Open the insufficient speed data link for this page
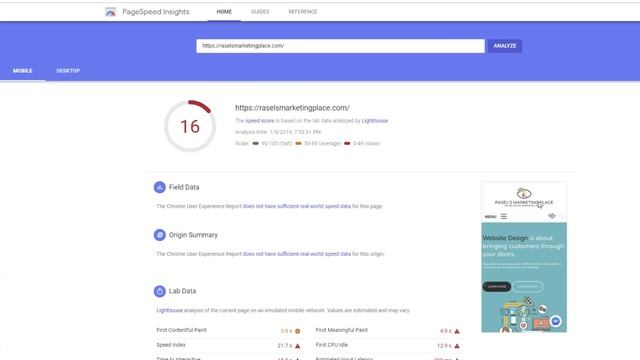Viewport: 640px width, 360px height. tap(297, 206)
